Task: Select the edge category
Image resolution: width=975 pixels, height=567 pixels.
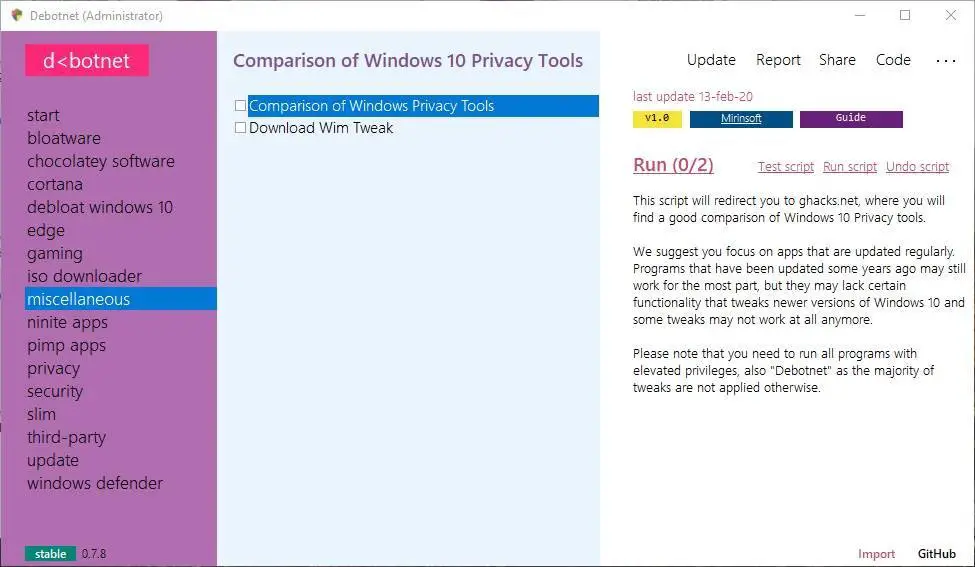Action: pos(45,231)
